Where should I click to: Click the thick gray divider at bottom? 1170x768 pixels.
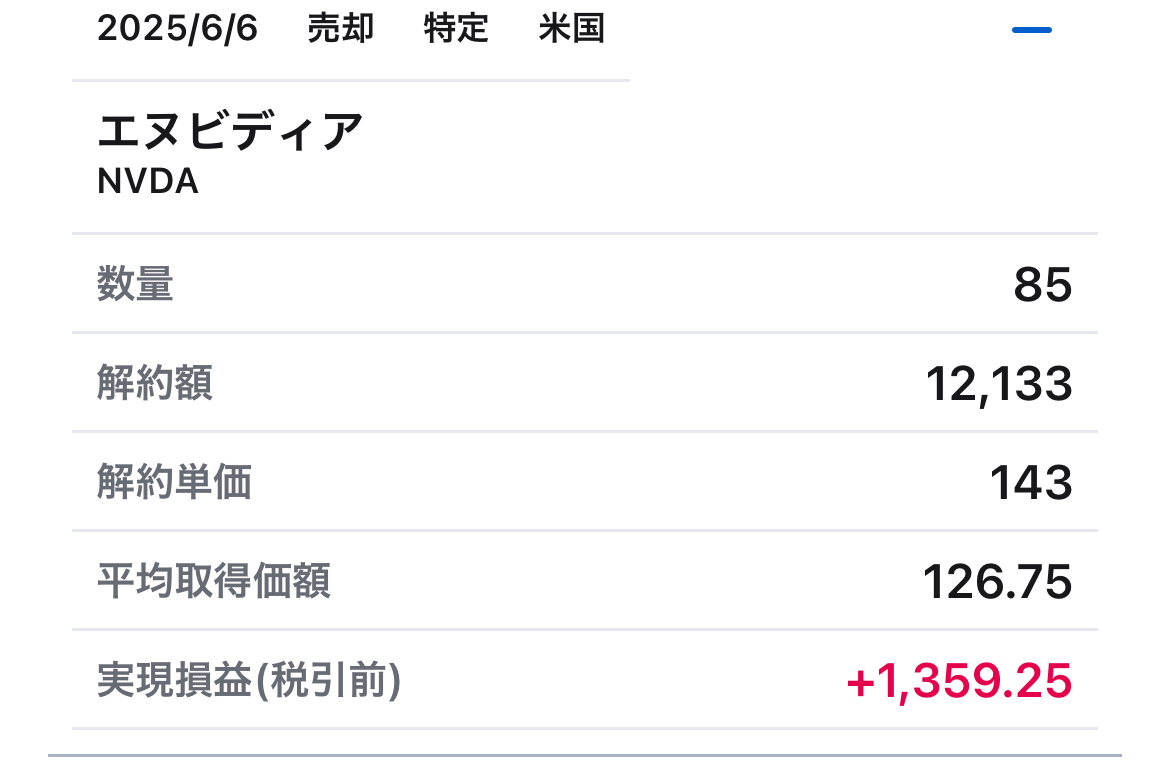tap(584, 755)
